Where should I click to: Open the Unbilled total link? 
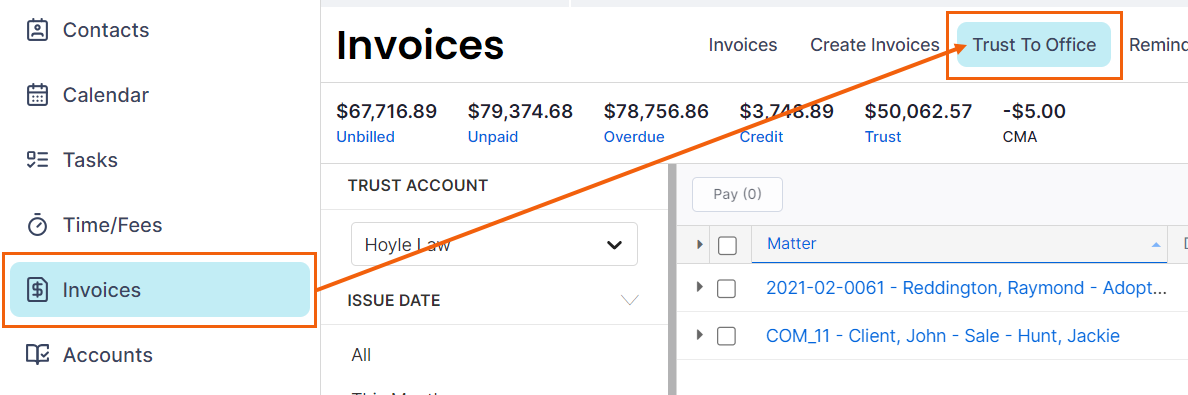click(x=365, y=137)
